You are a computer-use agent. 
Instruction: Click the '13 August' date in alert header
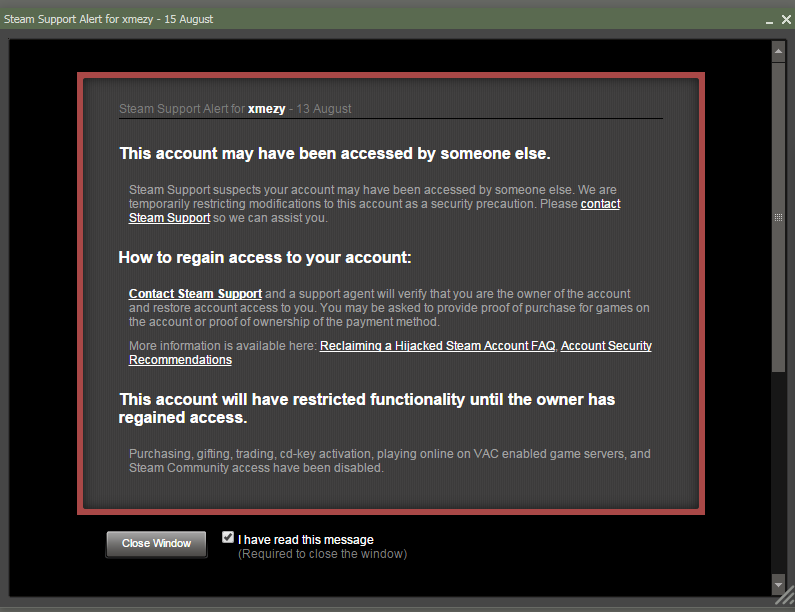(x=324, y=109)
